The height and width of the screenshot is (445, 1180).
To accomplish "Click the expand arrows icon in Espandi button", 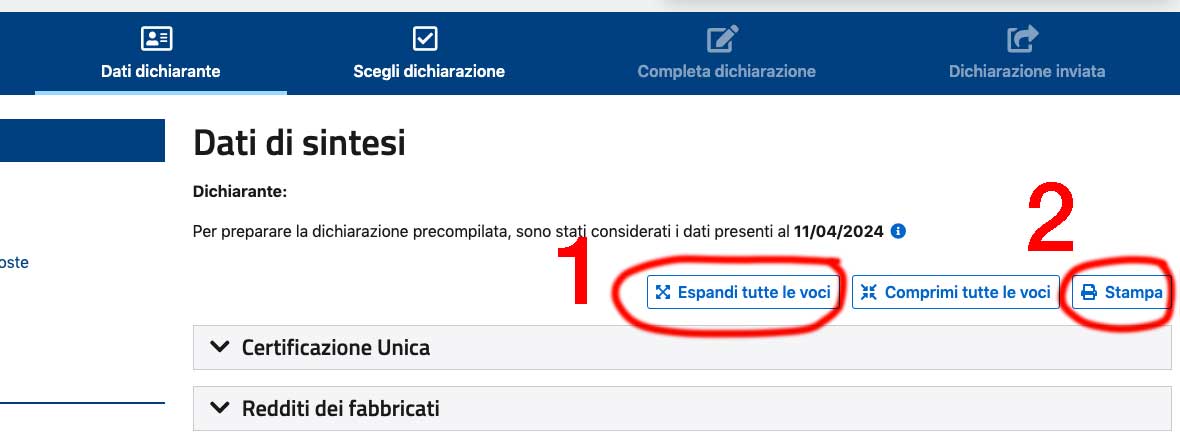I will coord(662,292).
